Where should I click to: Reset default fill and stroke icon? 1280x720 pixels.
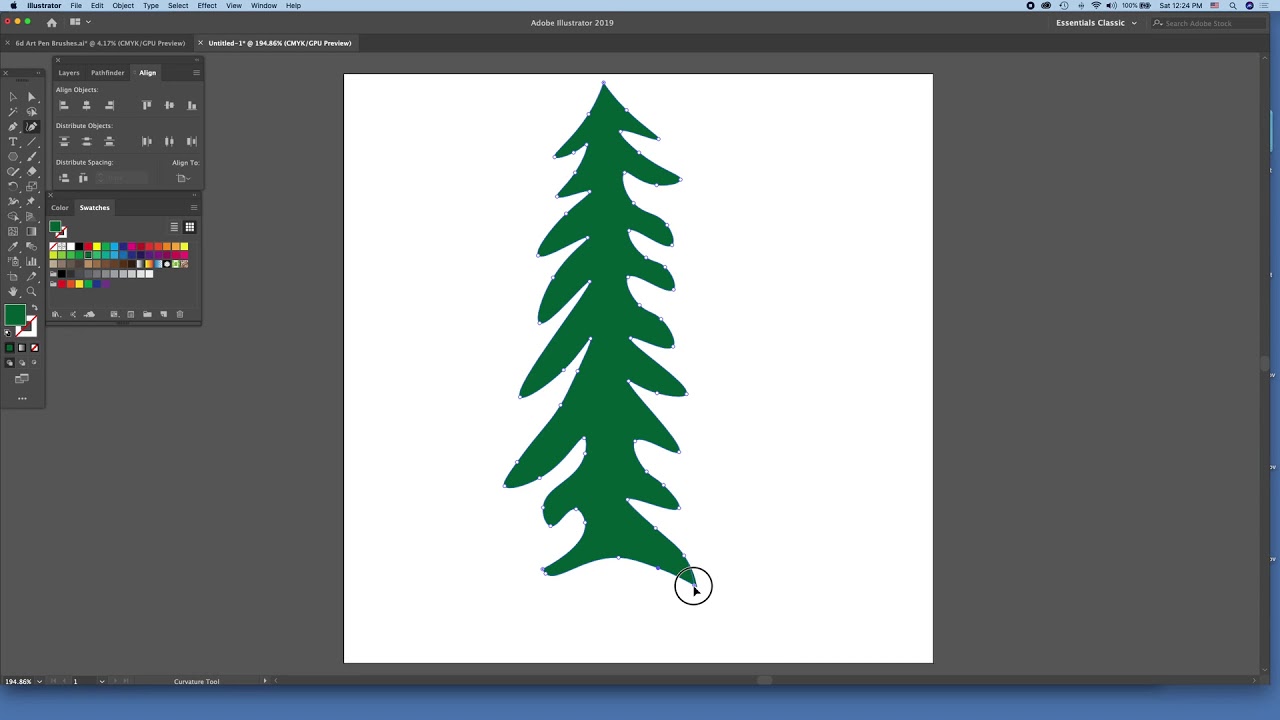pos(8,332)
